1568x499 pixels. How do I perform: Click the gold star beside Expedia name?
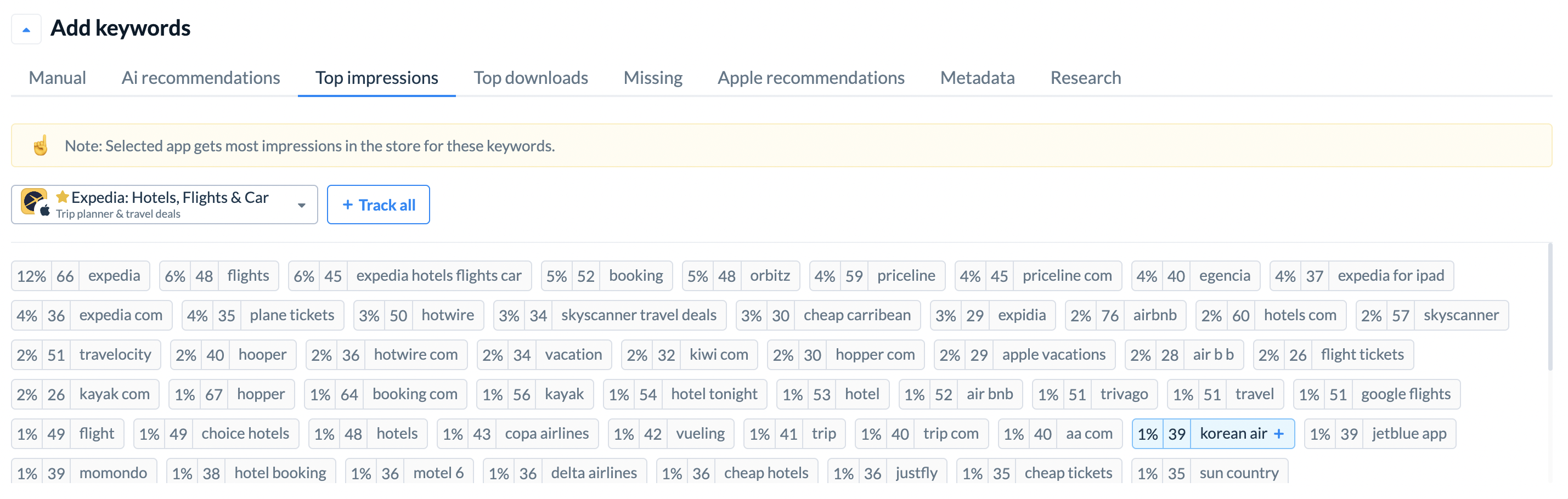62,197
